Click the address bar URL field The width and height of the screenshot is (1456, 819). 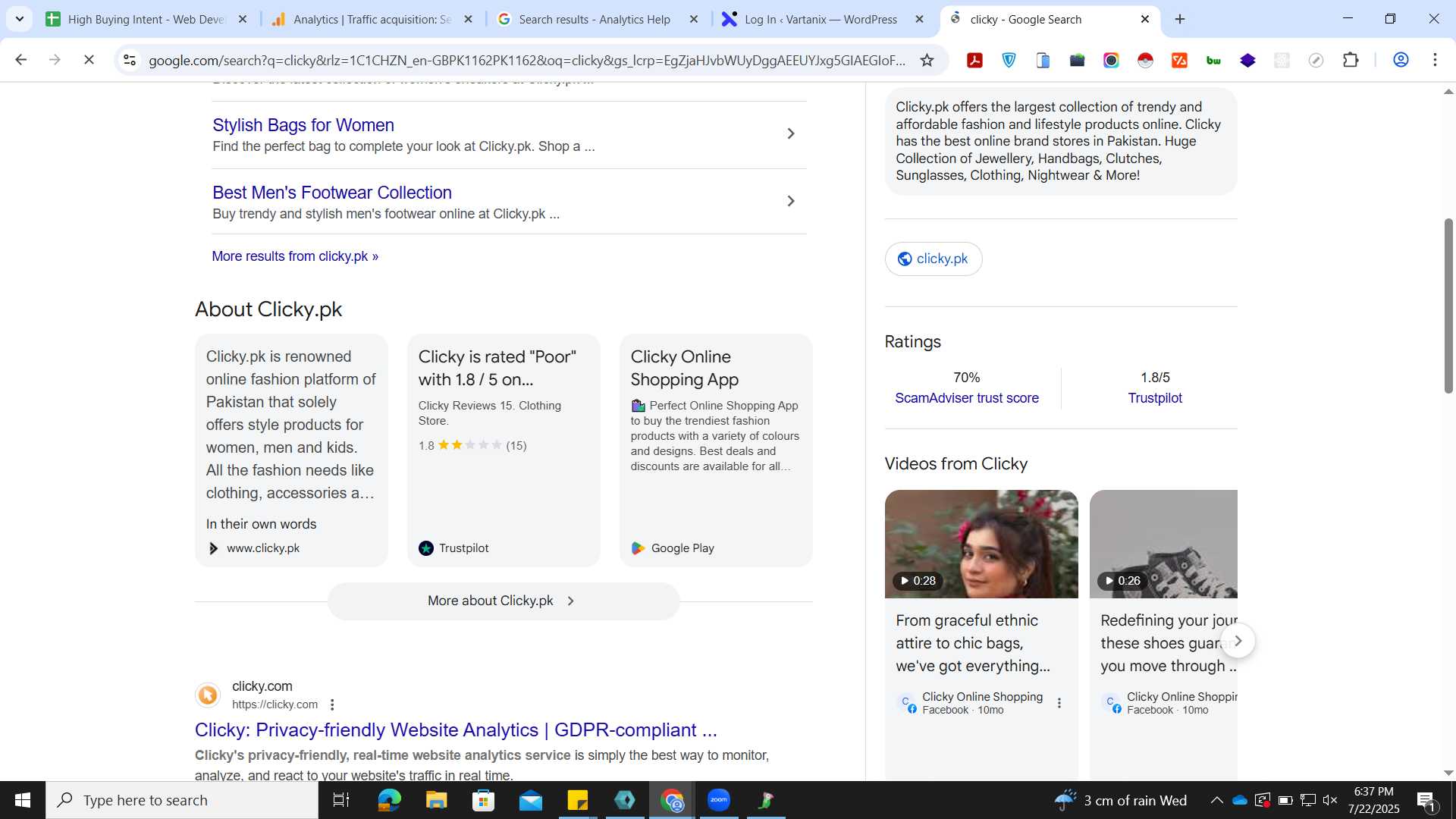coord(527,60)
